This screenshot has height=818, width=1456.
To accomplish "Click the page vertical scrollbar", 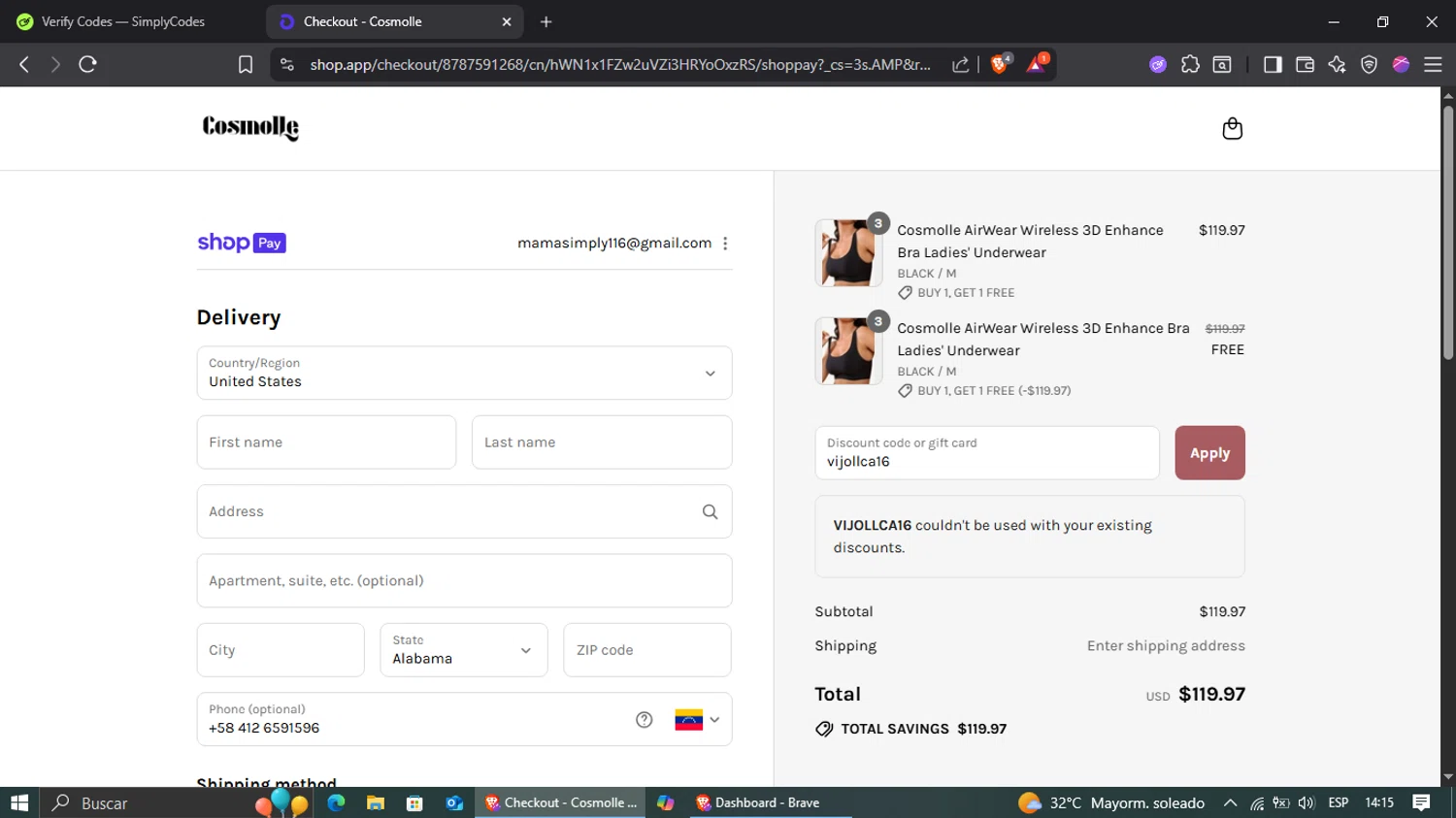I will click(1448, 233).
